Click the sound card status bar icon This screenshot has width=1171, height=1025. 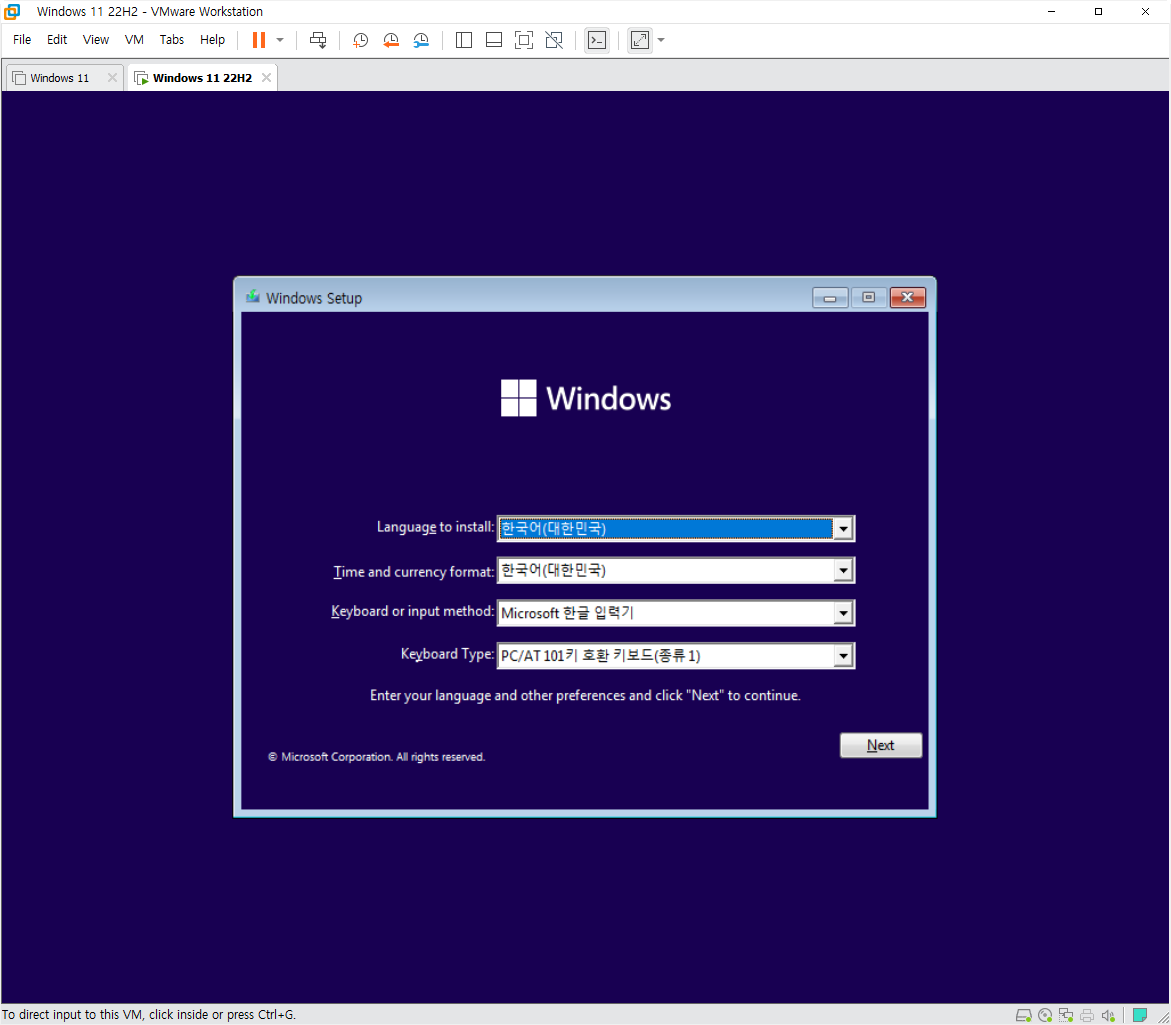[1108, 1015]
